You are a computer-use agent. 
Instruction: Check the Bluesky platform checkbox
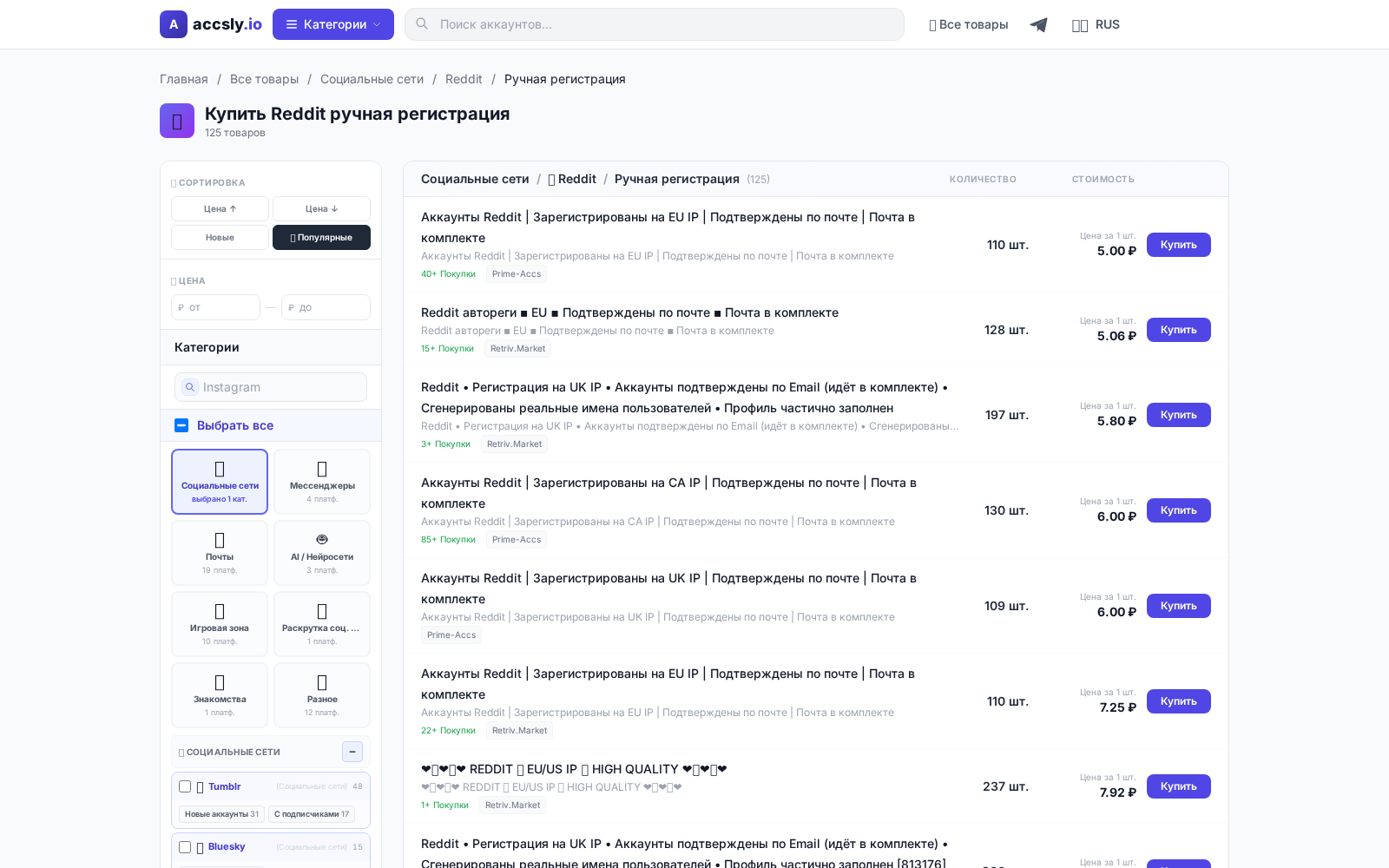pyautogui.click(x=185, y=847)
